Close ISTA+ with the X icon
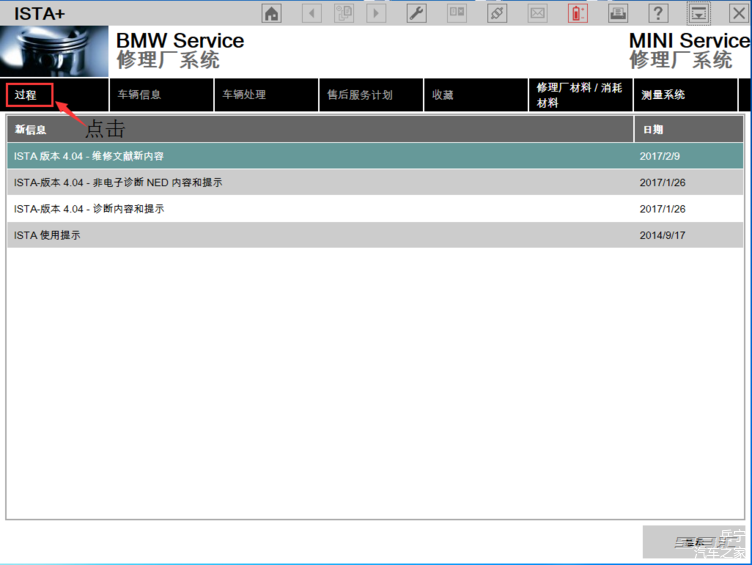Image resolution: width=752 pixels, height=565 pixels. click(739, 13)
